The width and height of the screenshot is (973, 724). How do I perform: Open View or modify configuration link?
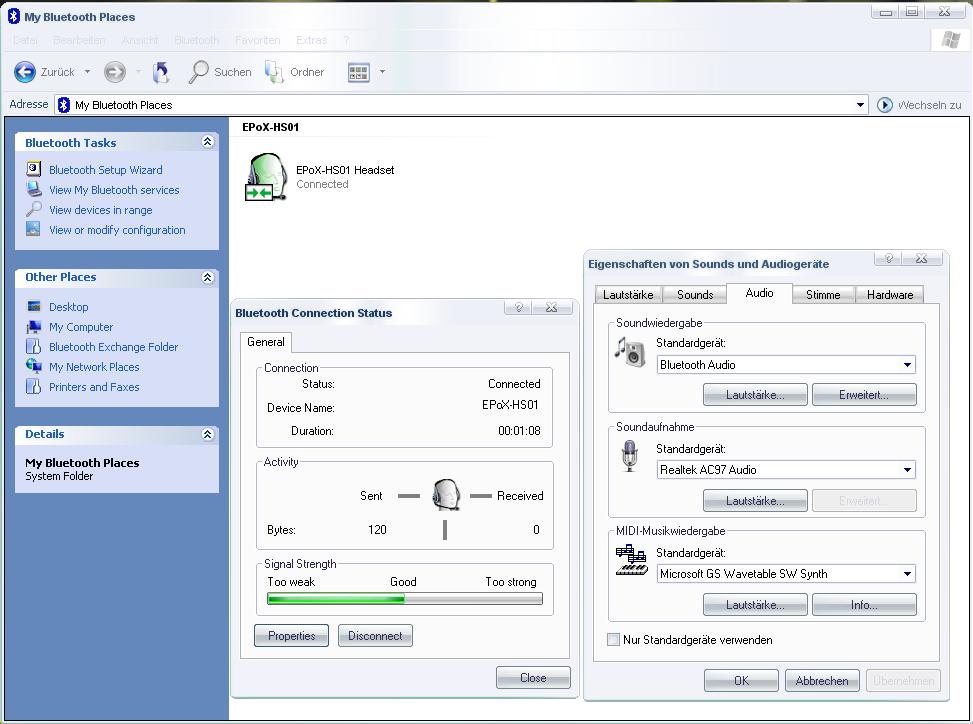117,230
